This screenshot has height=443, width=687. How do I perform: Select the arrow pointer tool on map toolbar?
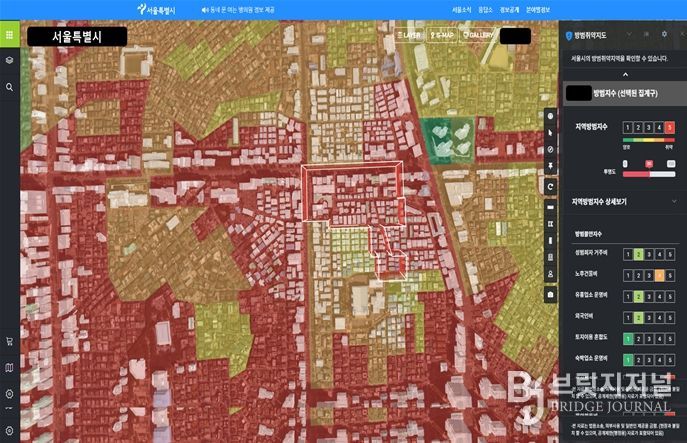[551, 132]
